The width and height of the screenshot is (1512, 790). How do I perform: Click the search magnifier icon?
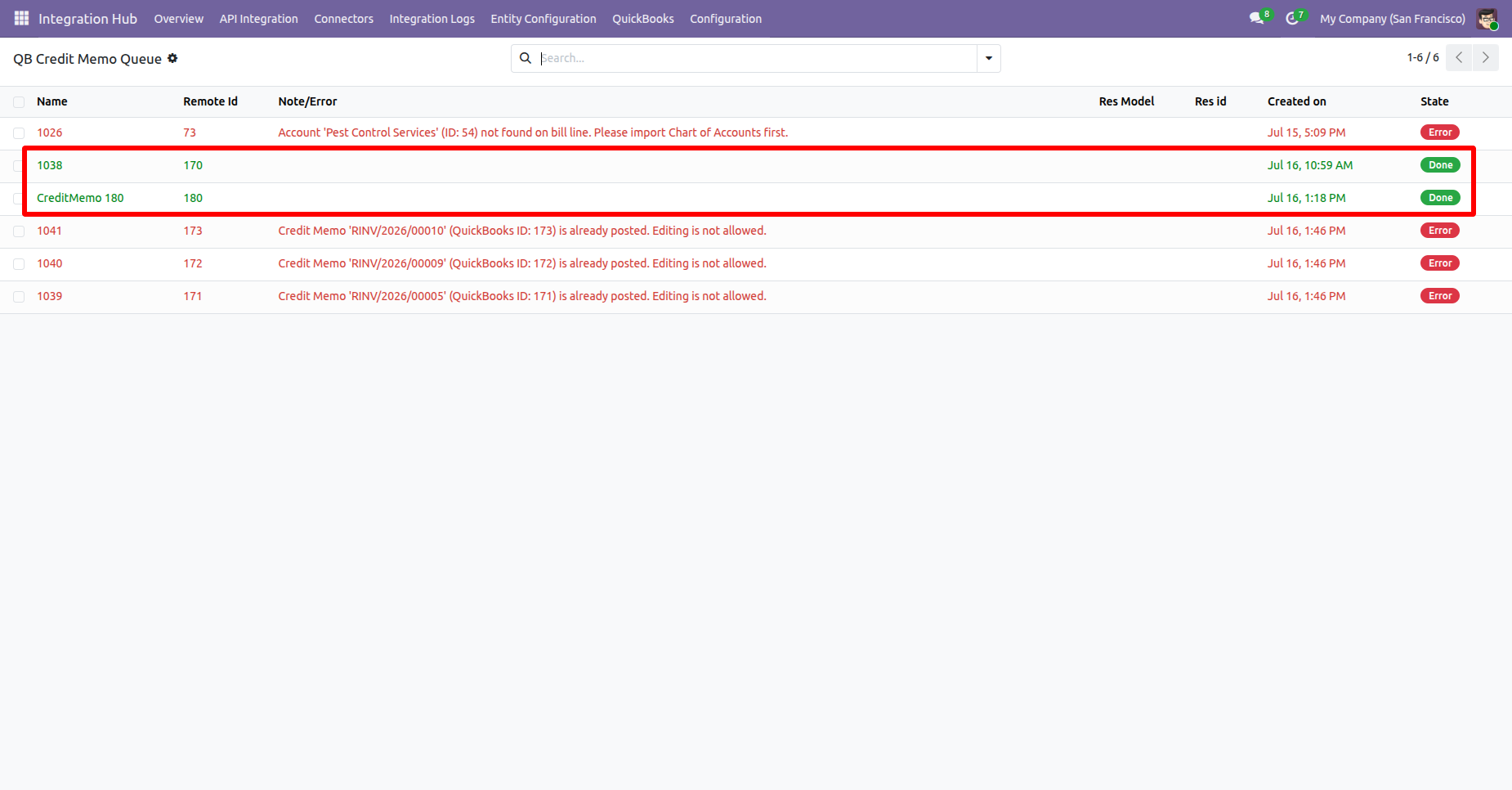coord(526,58)
